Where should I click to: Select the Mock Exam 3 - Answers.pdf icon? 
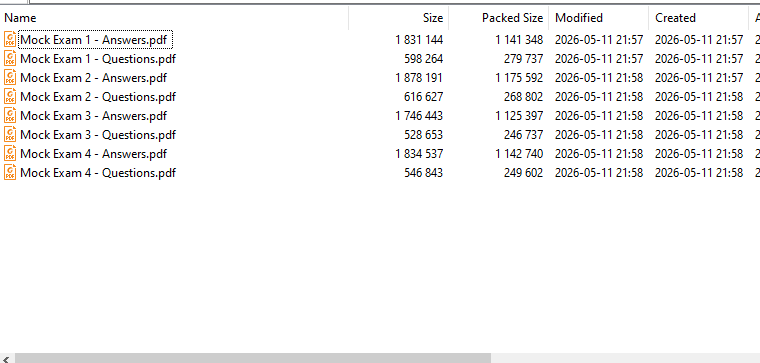point(10,115)
